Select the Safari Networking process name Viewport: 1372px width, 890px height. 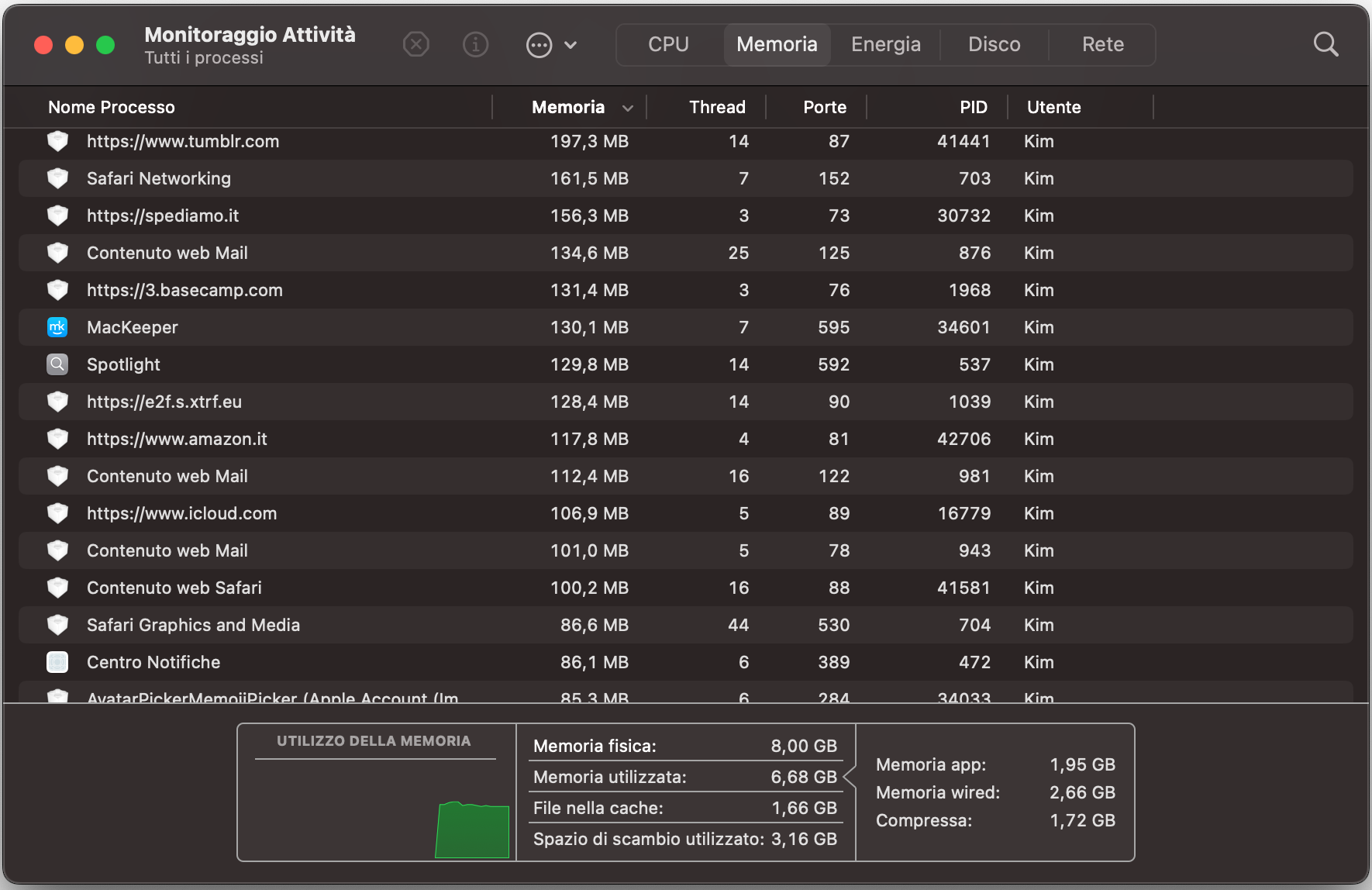(159, 178)
